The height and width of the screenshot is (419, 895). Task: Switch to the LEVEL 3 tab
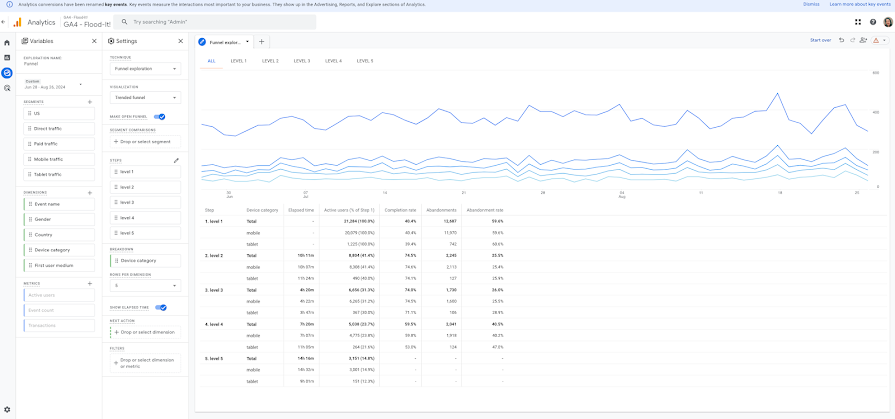302,61
